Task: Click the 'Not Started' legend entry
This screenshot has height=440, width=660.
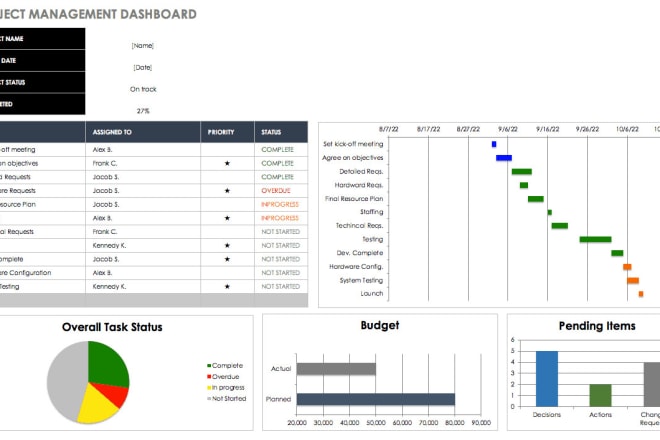Action: pos(226,398)
